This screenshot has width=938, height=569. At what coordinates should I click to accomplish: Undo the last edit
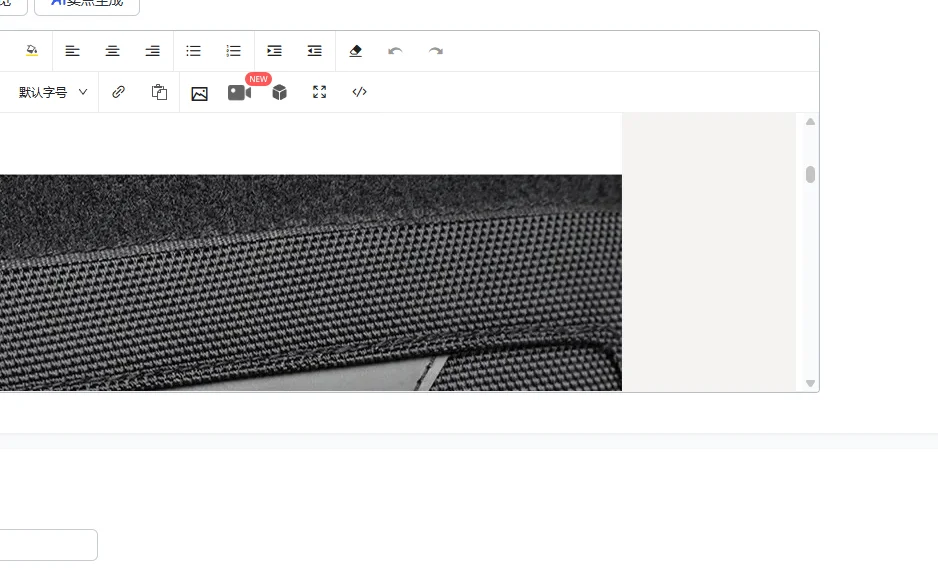tap(395, 51)
